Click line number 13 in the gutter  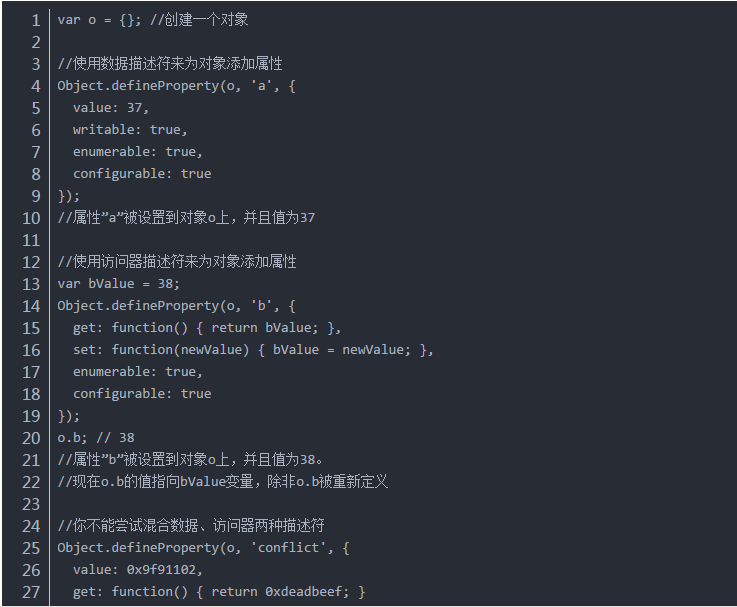31,284
